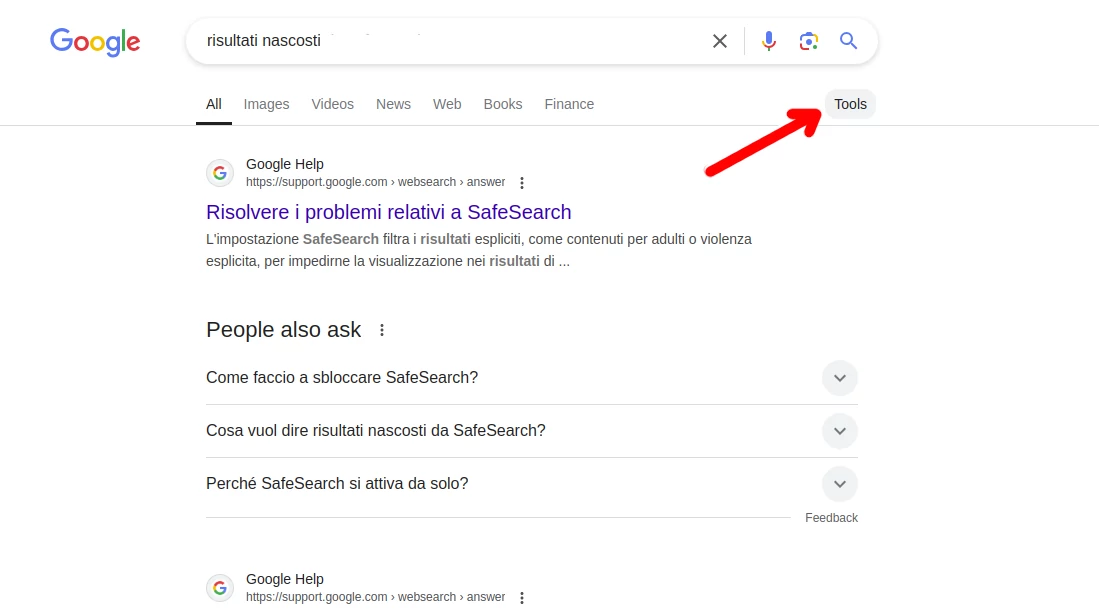Click the Tools button

(850, 104)
